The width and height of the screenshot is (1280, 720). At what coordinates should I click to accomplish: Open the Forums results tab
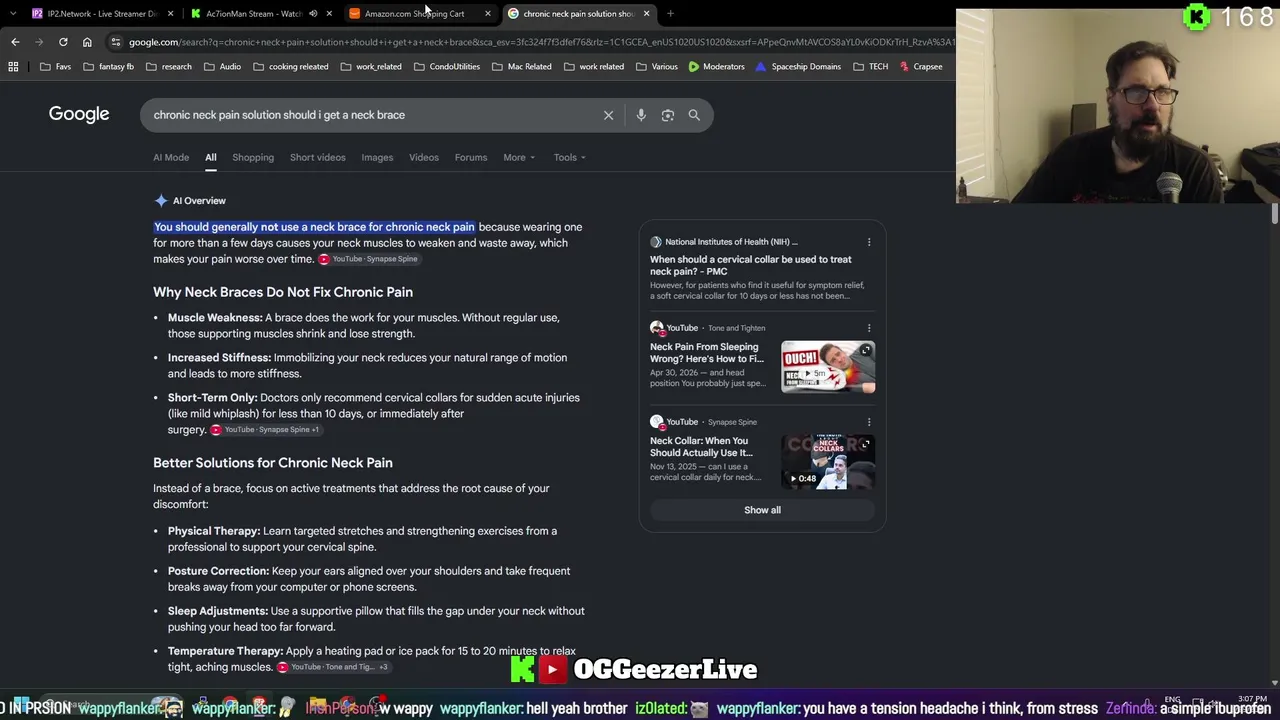[x=471, y=157]
